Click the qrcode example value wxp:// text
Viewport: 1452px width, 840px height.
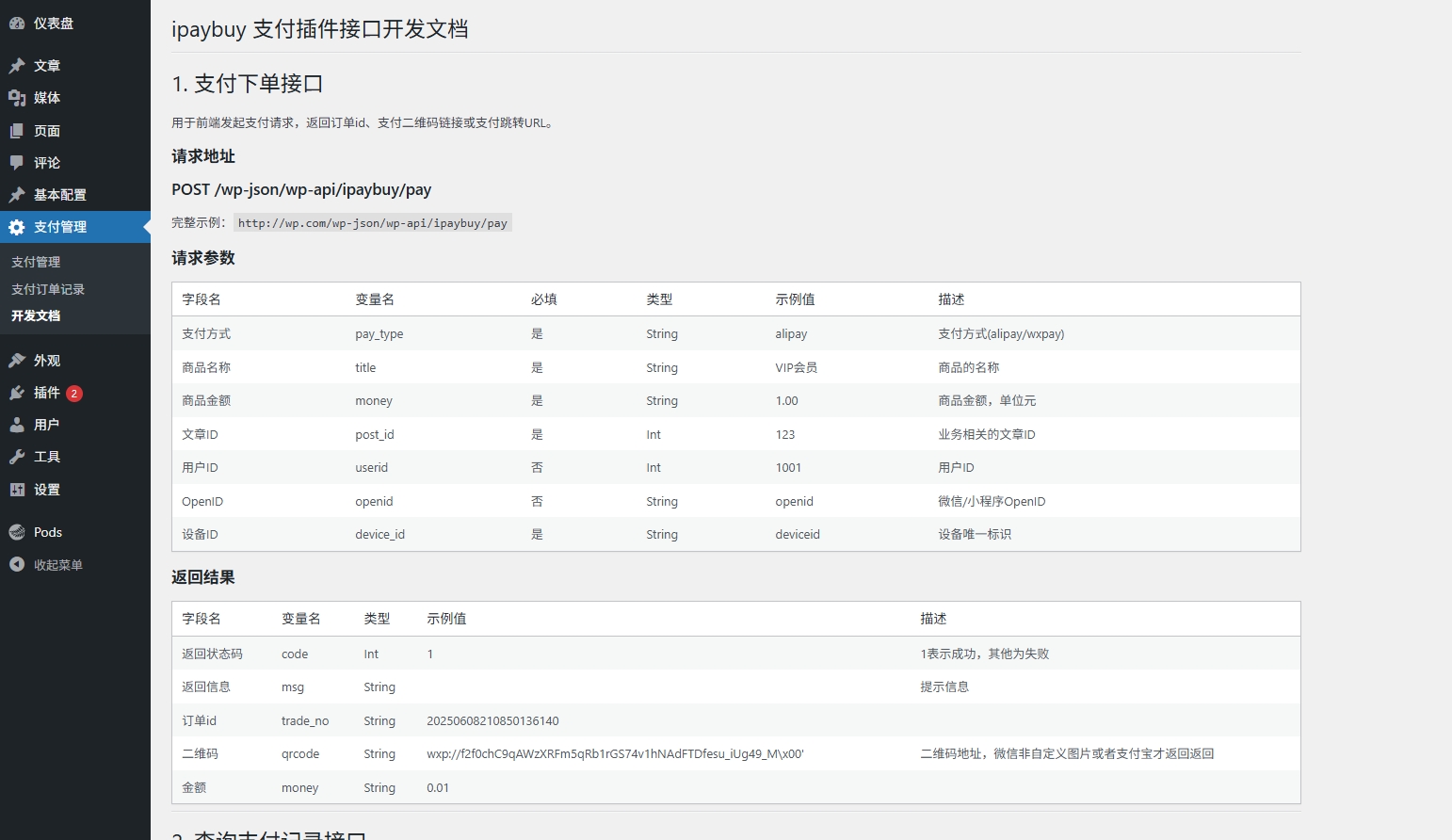click(x=615, y=753)
